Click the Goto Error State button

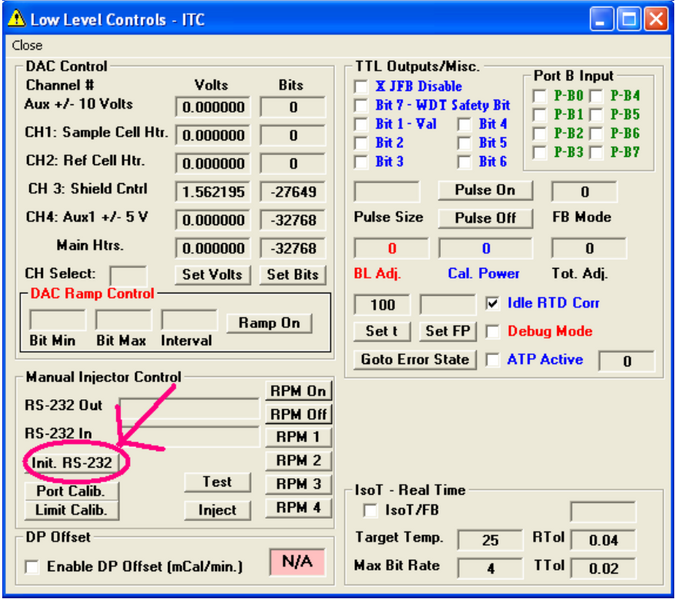415,360
